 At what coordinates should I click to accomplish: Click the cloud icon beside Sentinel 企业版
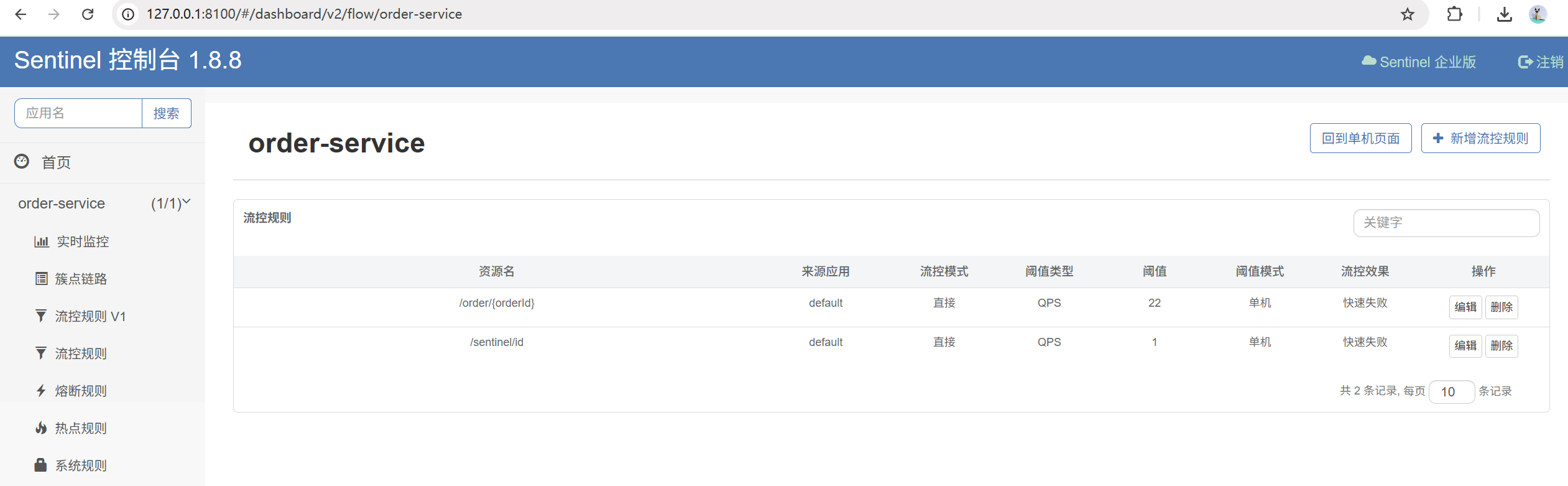point(1368,61)
